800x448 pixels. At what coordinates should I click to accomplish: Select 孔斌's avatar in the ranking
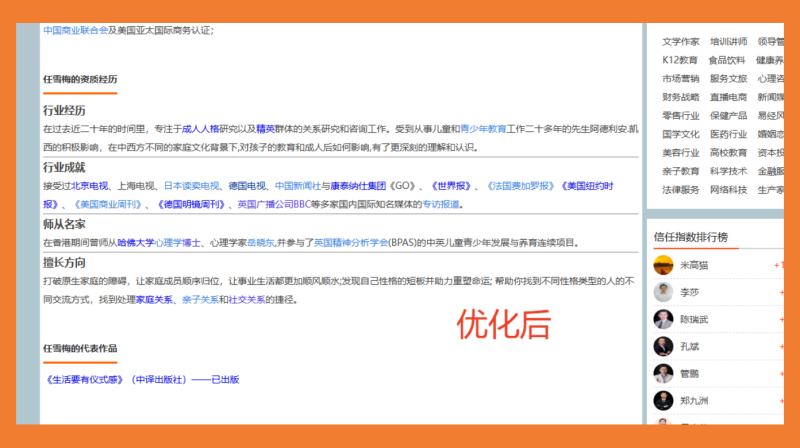[x=664, y=346]
